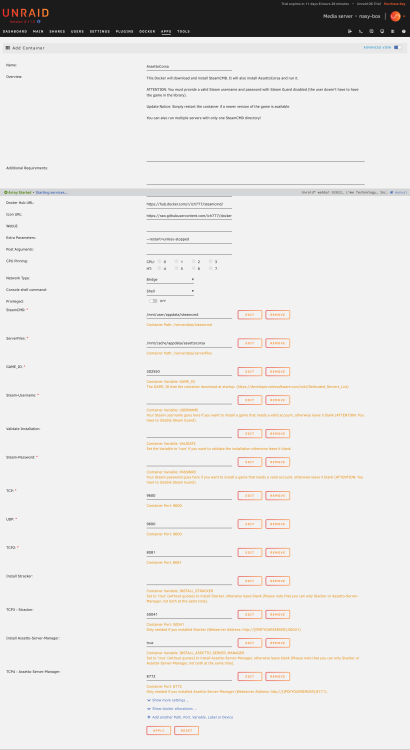This screenshot has height=750, width=410.
Task: Click the Purchase Key link
Action: point(394,3)
